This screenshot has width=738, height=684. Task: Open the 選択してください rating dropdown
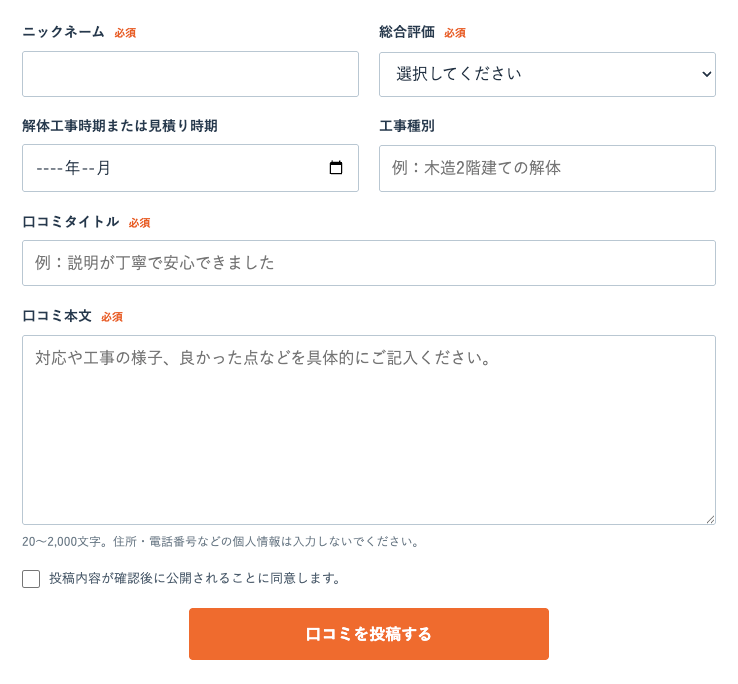[547, 74]
